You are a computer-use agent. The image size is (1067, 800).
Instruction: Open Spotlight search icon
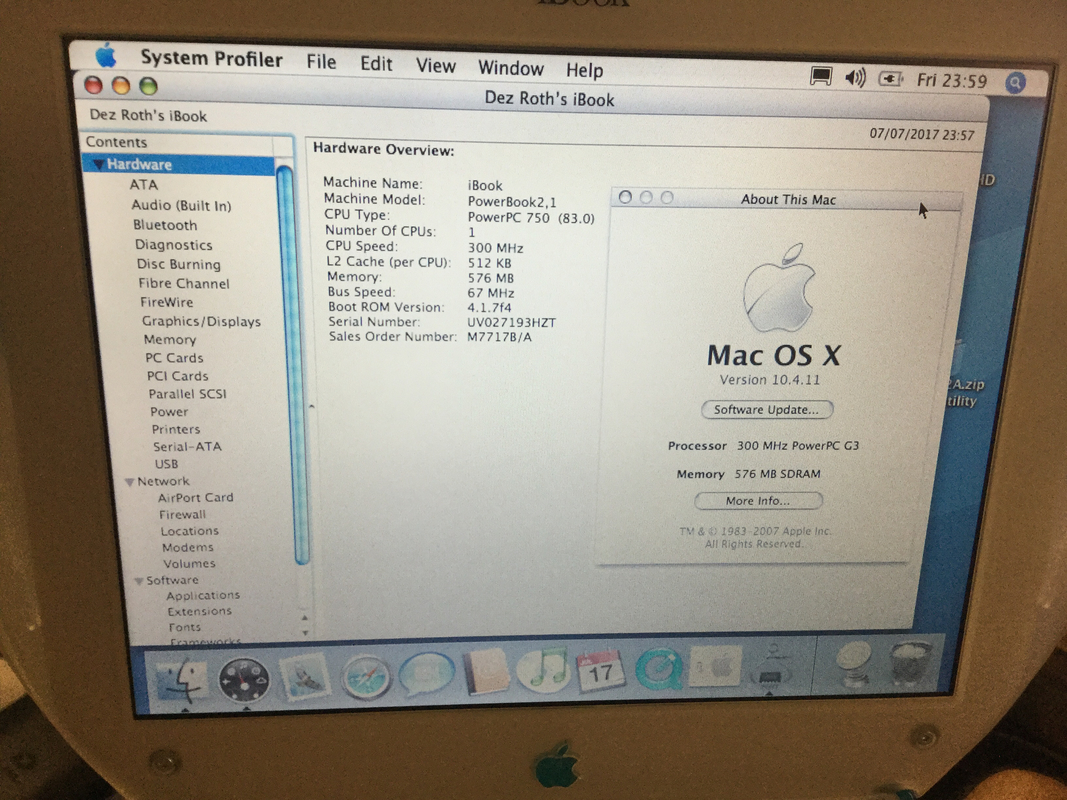click(1015, 83)
